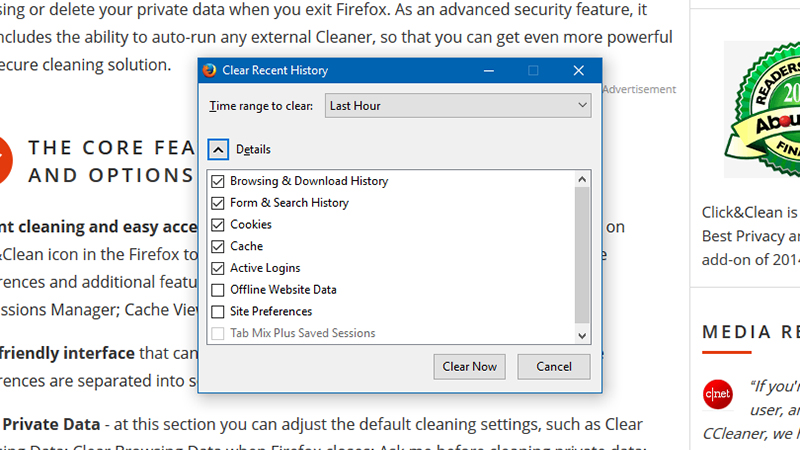Image resolution: width=800 pixels, height=450 pixels.
Task: Toggle the Cache checkbox
Action: pyautogui.click(x=218, y=246)
